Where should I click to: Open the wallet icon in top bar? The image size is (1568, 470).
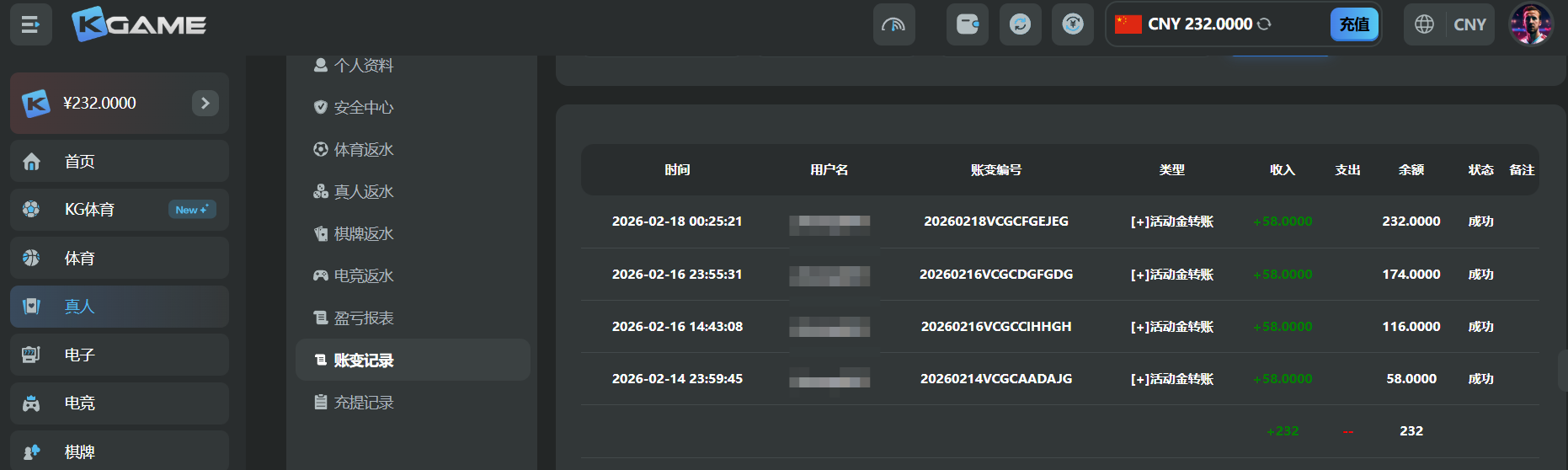click(x=968, y=24)
